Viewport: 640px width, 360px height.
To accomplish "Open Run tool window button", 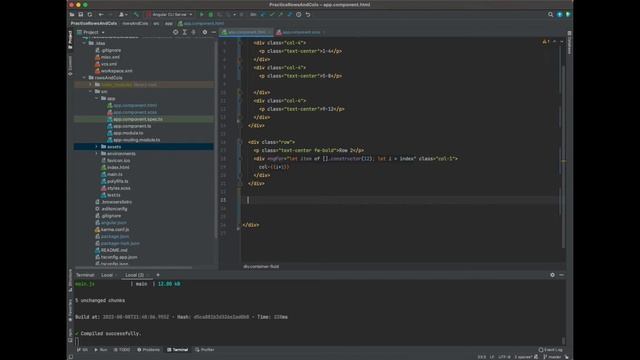I will pyautogui.click(x=101, y=350).
